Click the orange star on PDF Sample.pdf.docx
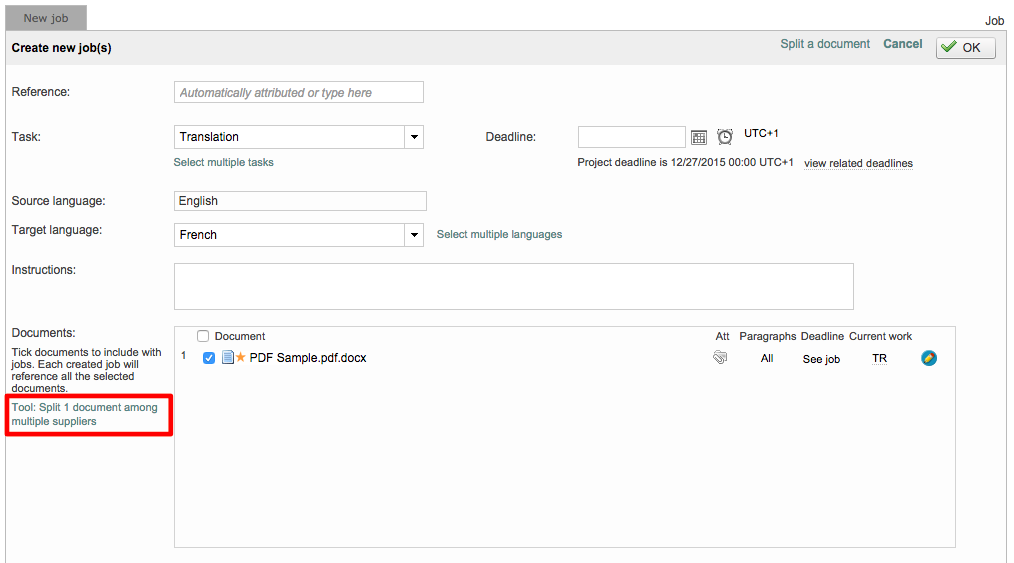1014x563 pixels. 241,358
